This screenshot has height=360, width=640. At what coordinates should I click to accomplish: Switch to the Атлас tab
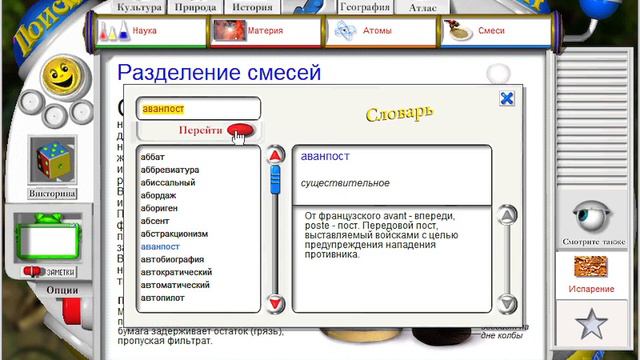pyautogui.click(x=422, y=7)
